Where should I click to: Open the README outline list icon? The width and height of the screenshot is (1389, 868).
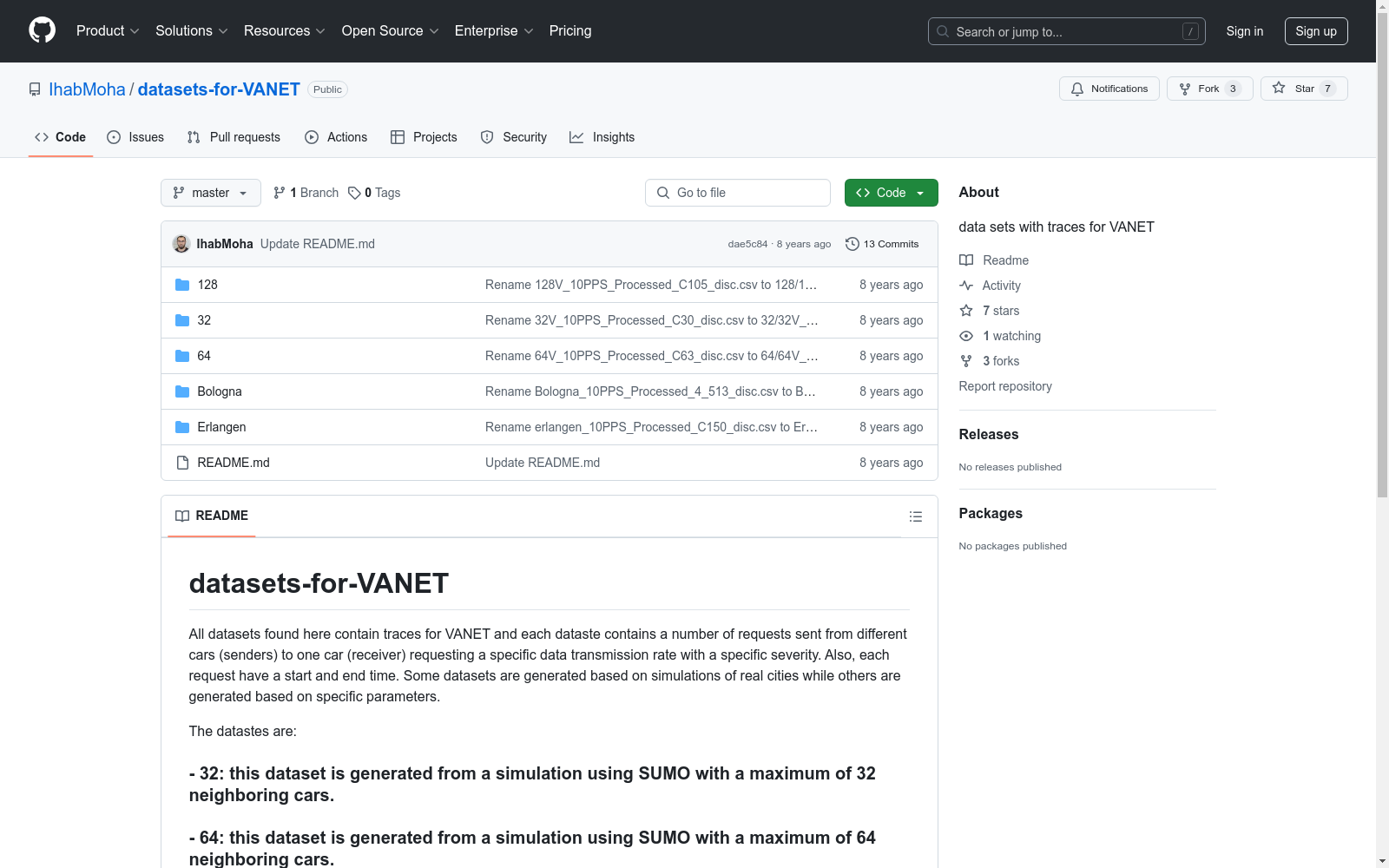point(915,516)
